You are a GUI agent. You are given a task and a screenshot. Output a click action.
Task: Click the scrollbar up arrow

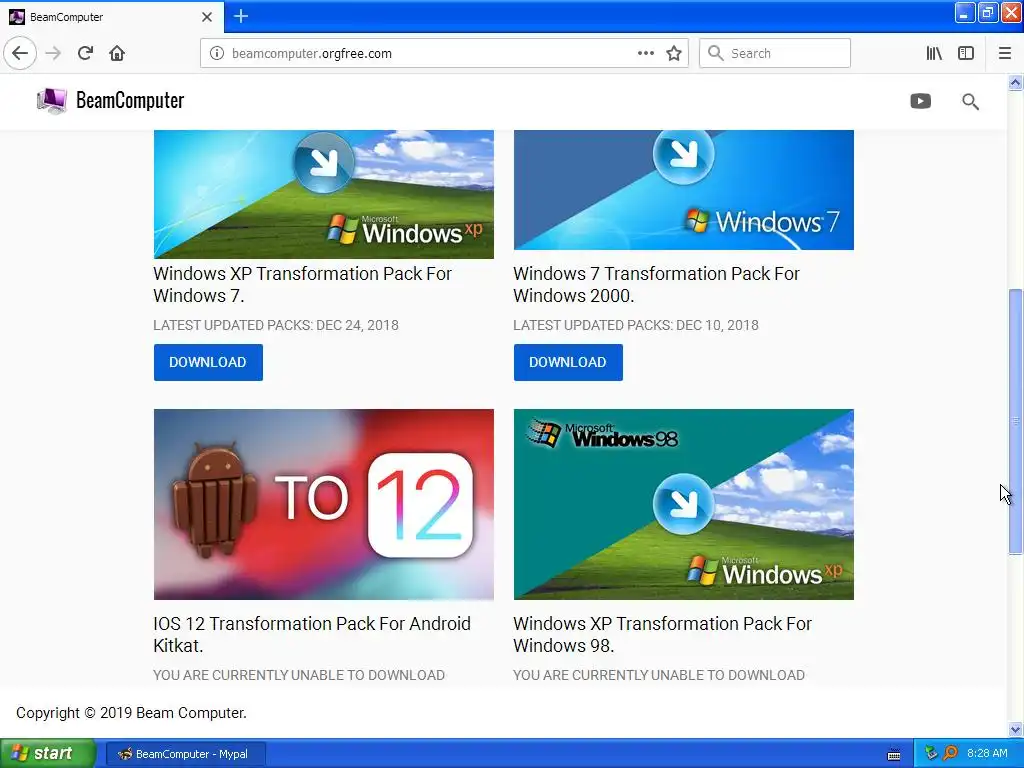[x=1015, y=82]
